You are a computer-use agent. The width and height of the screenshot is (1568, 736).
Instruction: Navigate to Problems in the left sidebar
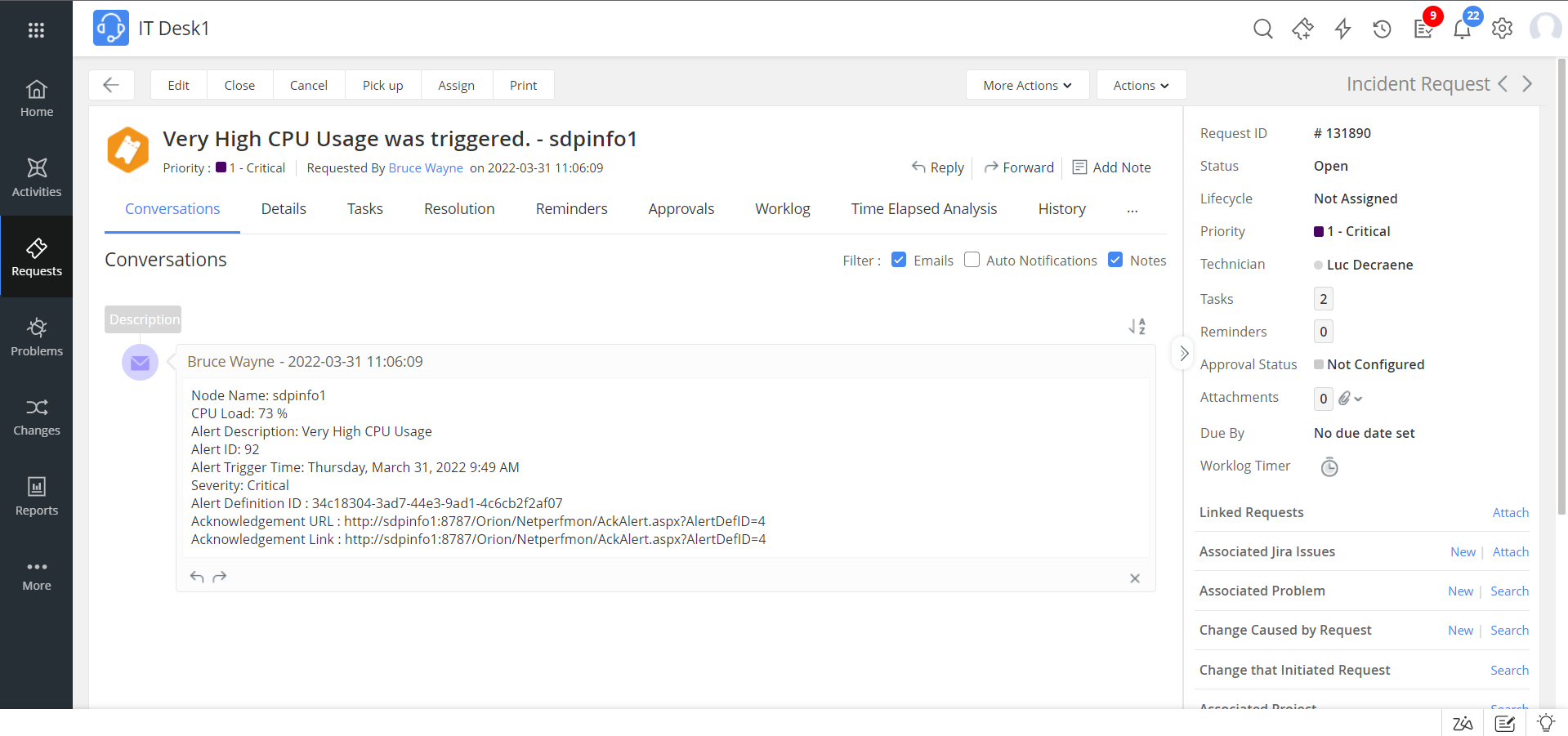pyautogui.click(x=36, y=336)
